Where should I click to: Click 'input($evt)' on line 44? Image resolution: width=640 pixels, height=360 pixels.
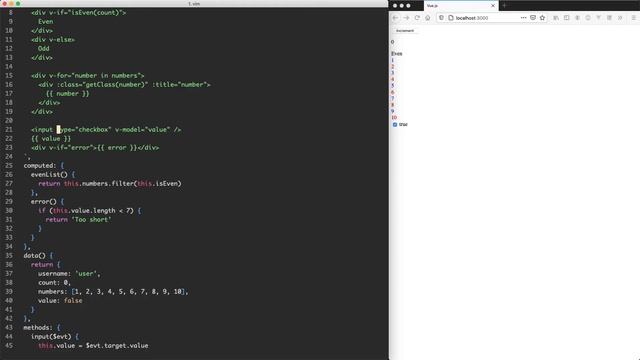(x=51, y=336)
